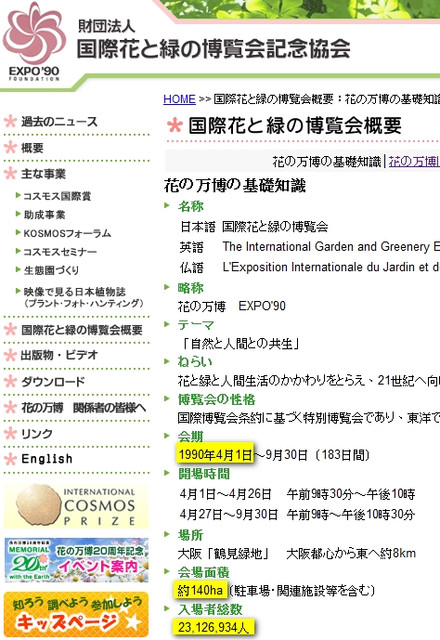Click the foundation title 国際花と緑の博覧会記念協会
The image size is (440, 640).
click(213, 49)
